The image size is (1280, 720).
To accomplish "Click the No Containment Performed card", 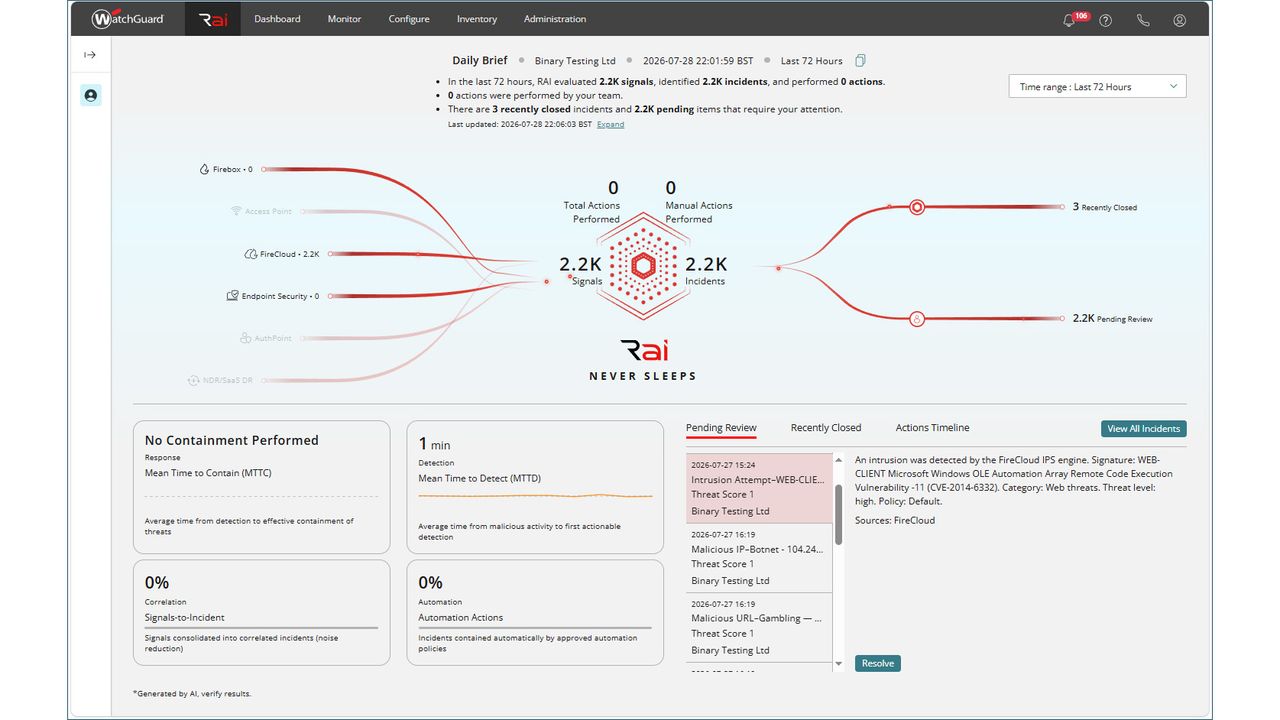I will coord(261,486).
